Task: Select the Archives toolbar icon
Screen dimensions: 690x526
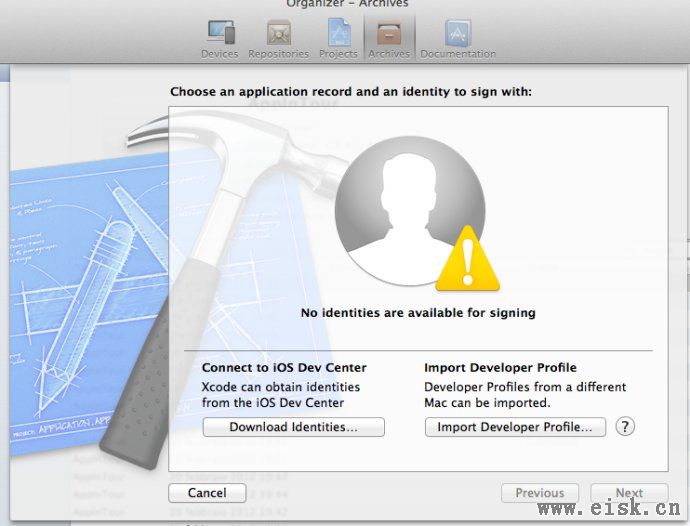Action: click(389, 33)
